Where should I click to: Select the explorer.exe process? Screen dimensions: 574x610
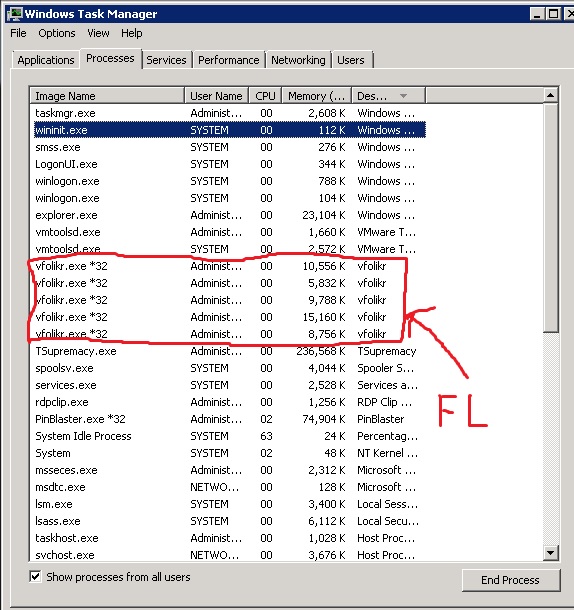coord(228,215)
